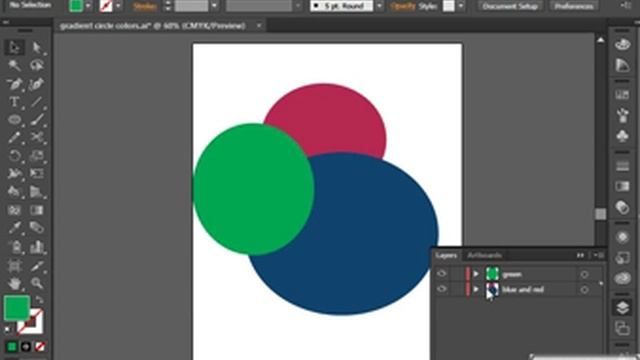Open the Color Guide panel icon

click(622, 64)
